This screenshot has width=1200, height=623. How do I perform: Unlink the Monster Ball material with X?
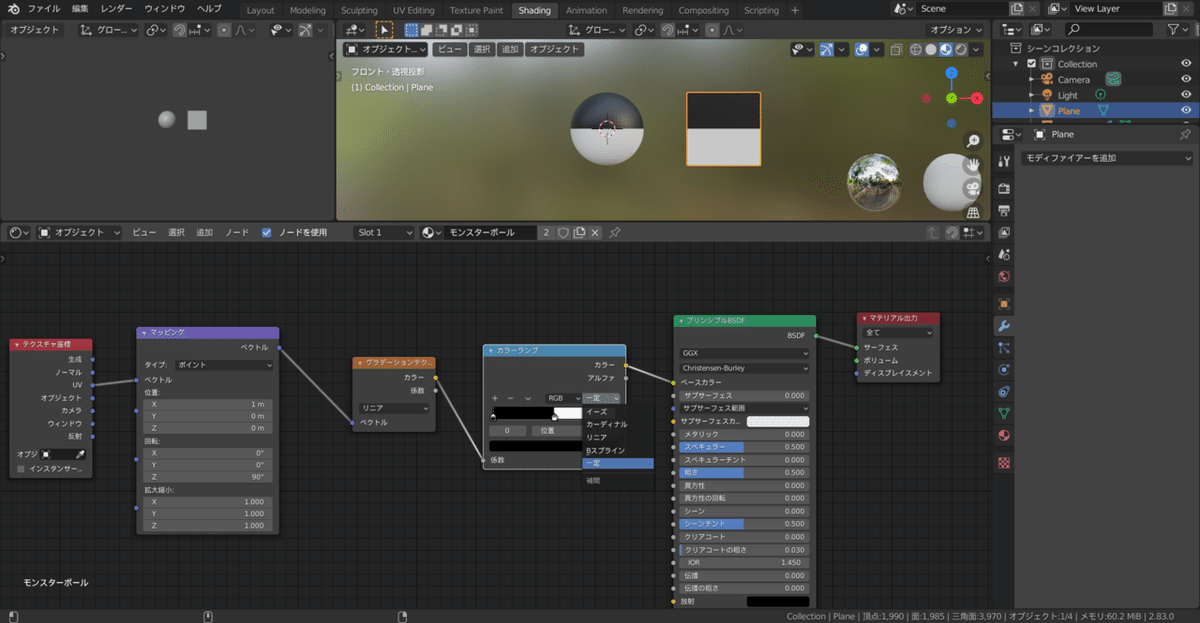click(595, 232)
